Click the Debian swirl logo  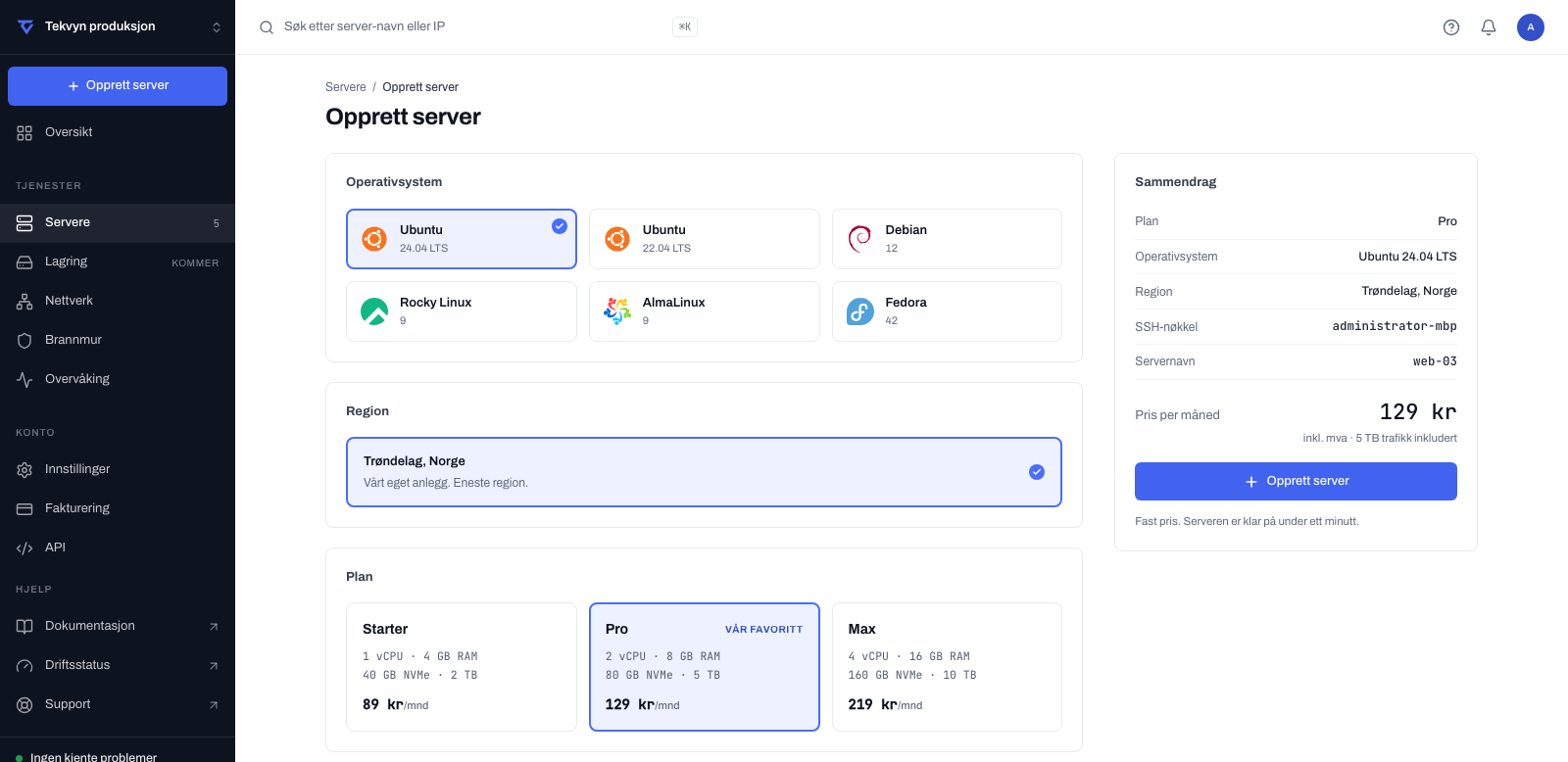coord(859,239)
